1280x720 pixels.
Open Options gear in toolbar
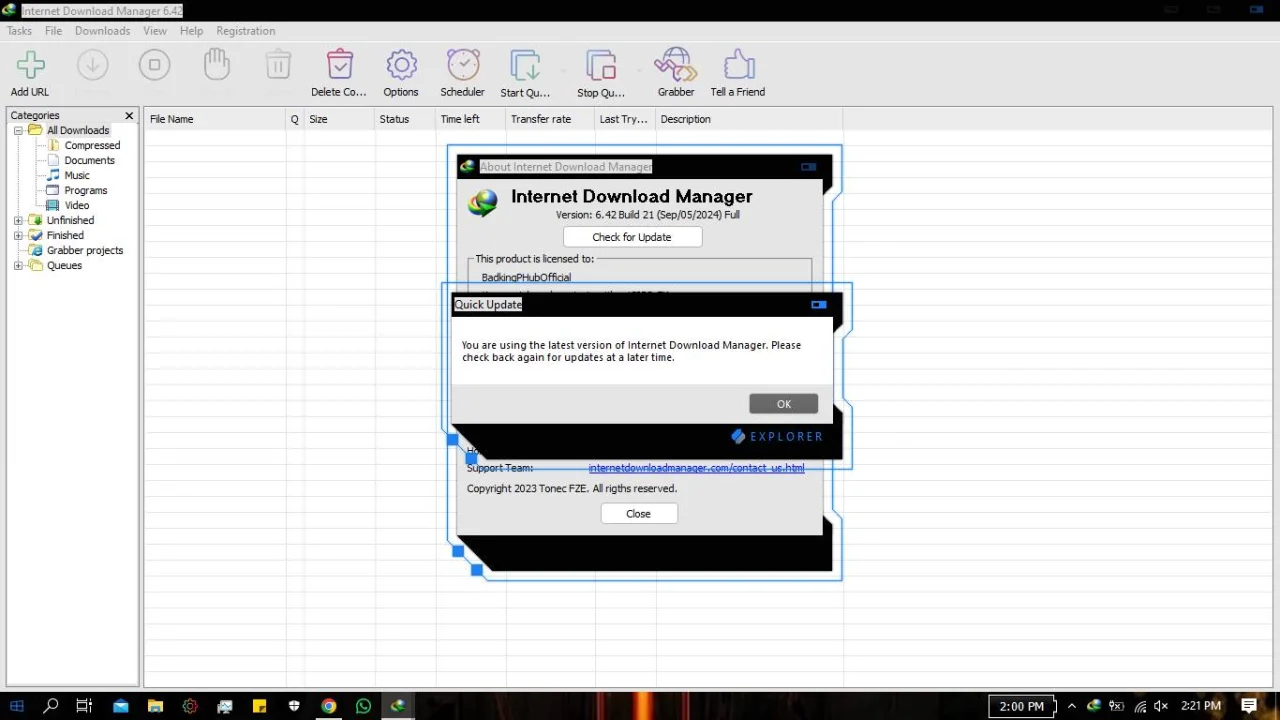point(401,66)
